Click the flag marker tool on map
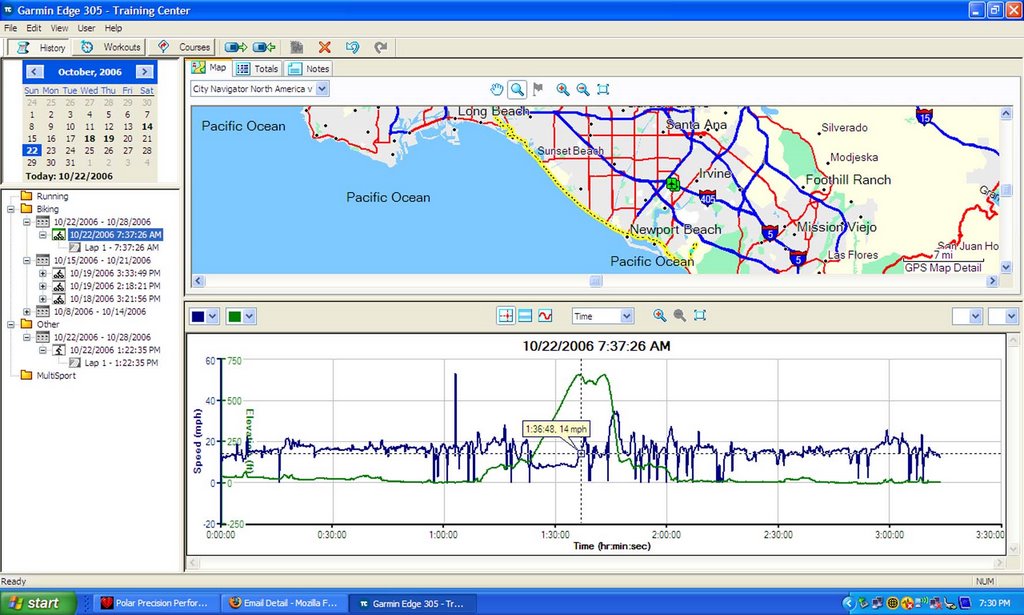 (537, 89)
